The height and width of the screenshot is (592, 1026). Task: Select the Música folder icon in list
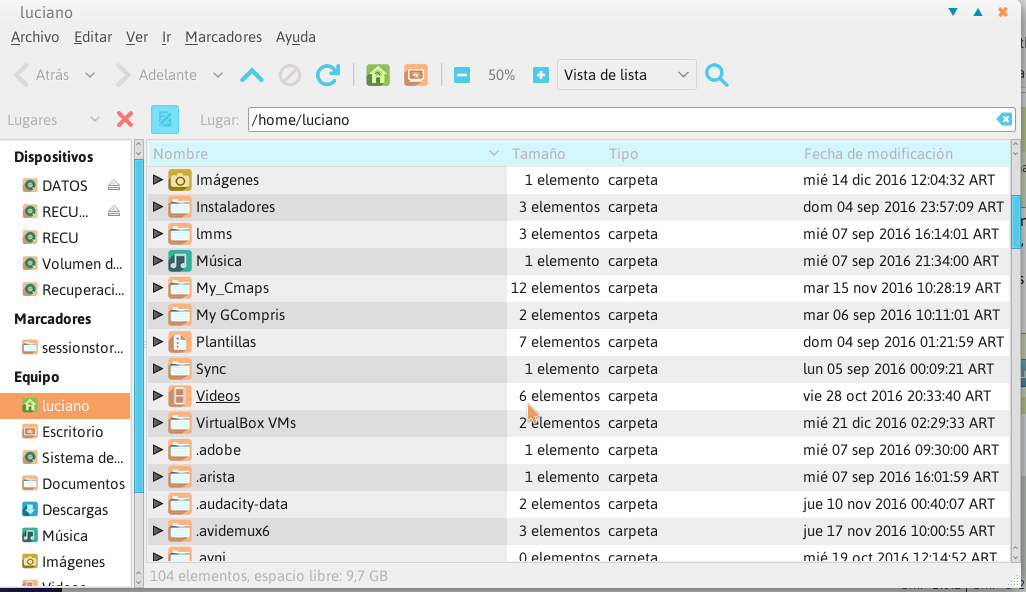pyautogui.click(x=179, y=261)
